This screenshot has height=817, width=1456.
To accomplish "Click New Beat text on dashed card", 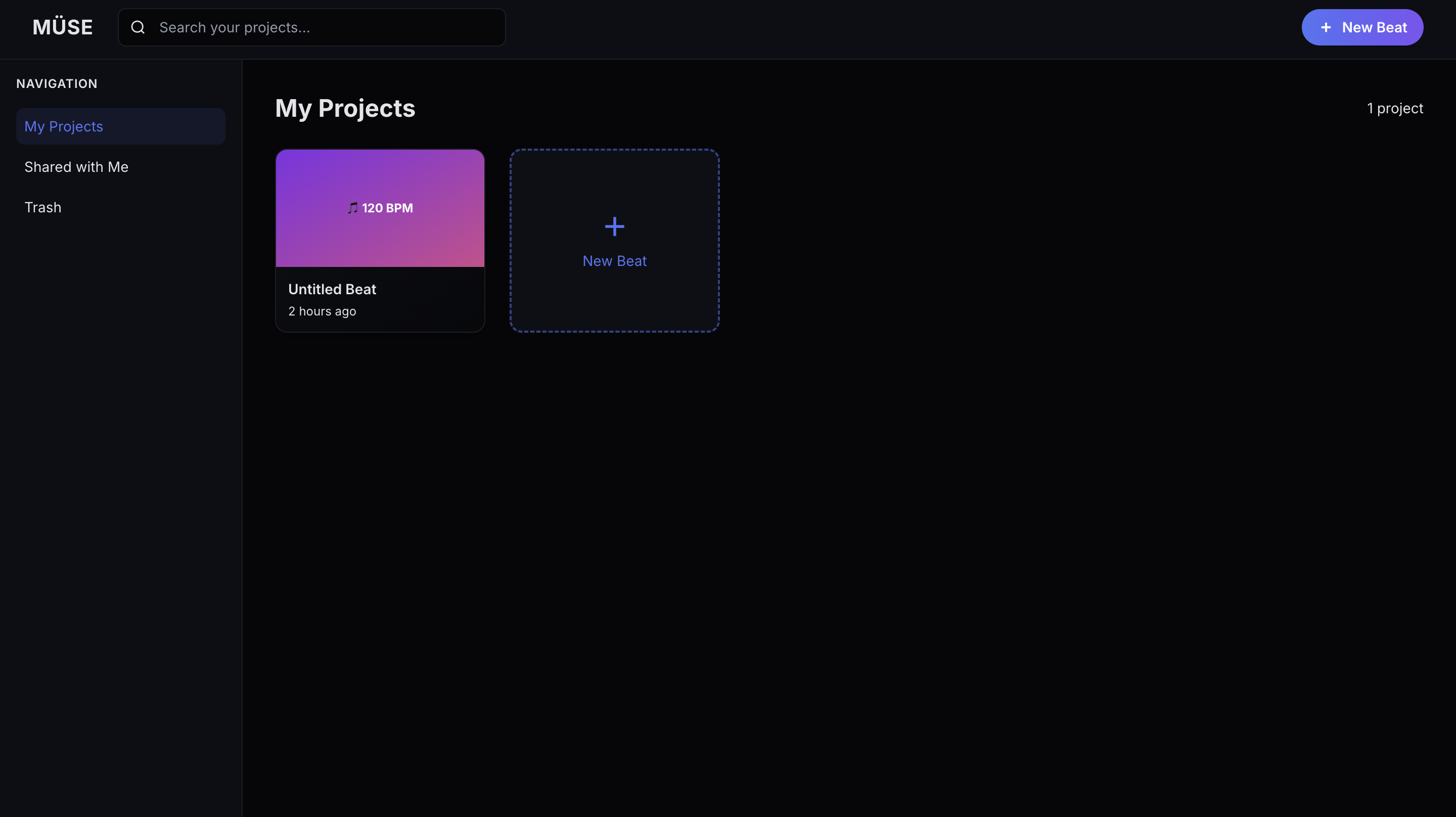I will (x=614, y=261).
